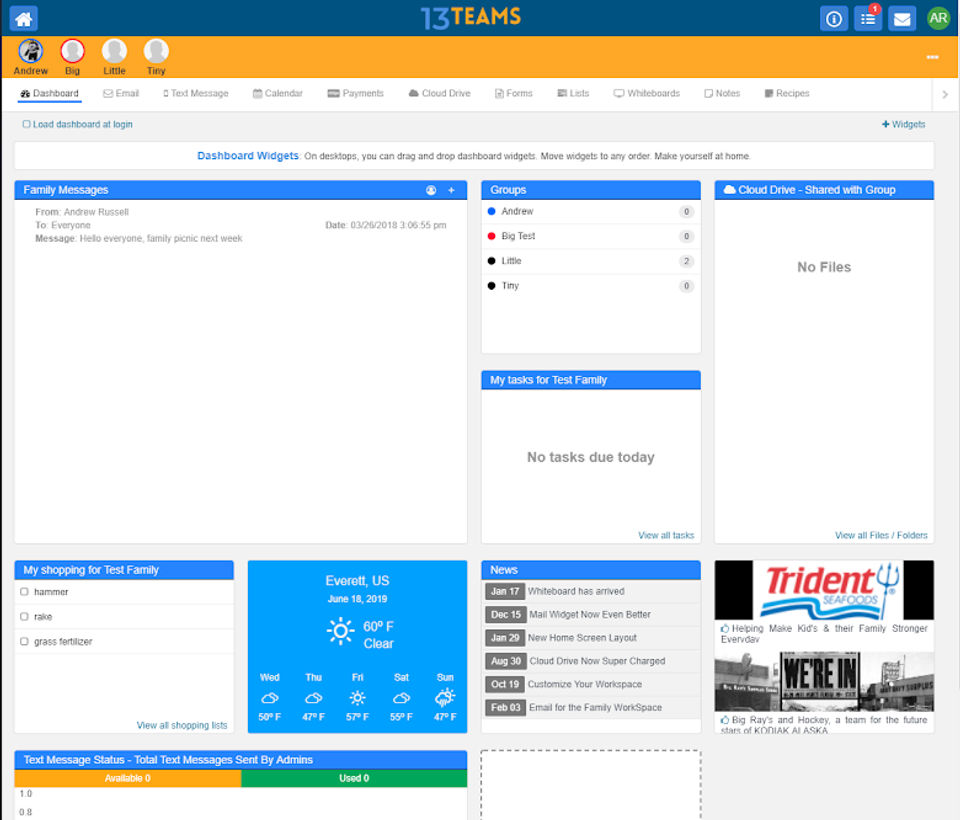
Task: Switch to the Dashboard tab
Action: [x=50, y=93]
